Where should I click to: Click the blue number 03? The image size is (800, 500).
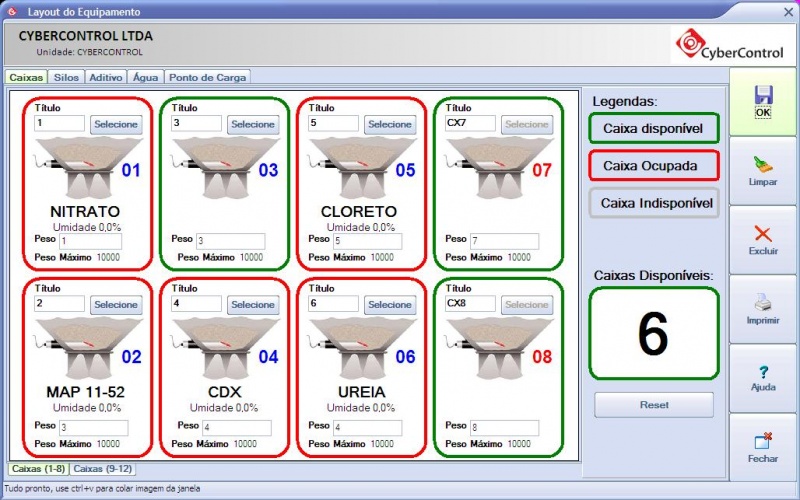(x=268, y=170)
